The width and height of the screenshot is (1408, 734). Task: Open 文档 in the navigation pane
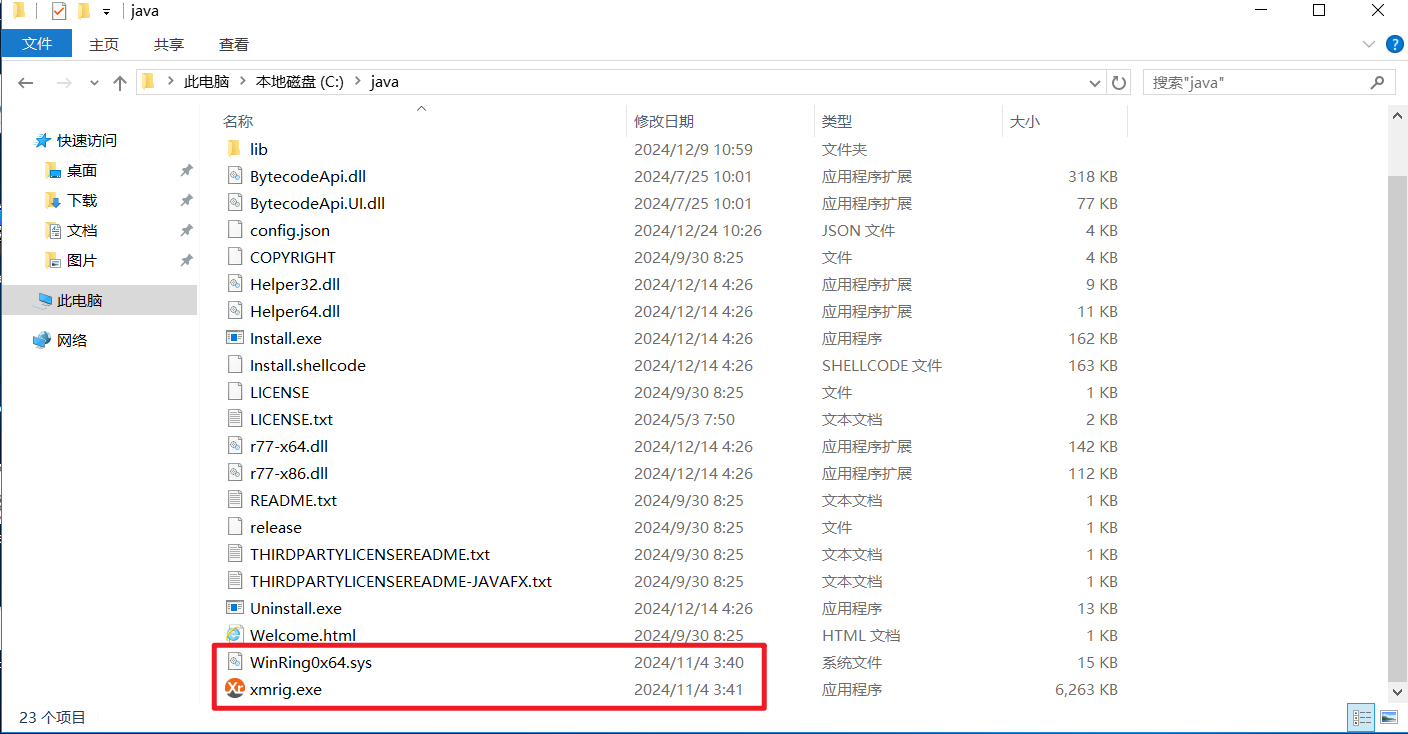[x=82, y=231]
